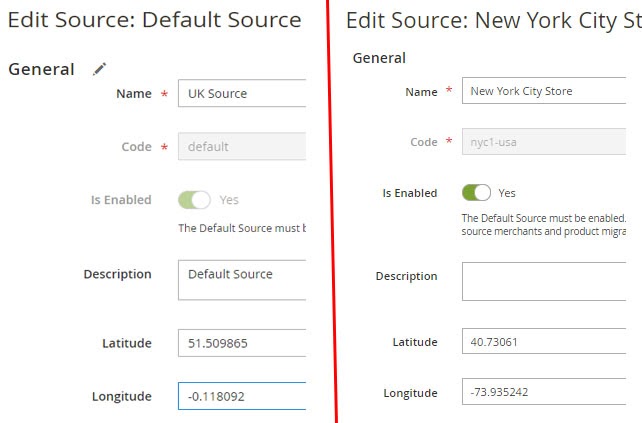Select the Latitude field showing 40.73061
Image resolution: width=642 pixels, height=423 pixels.
point(543,342)
